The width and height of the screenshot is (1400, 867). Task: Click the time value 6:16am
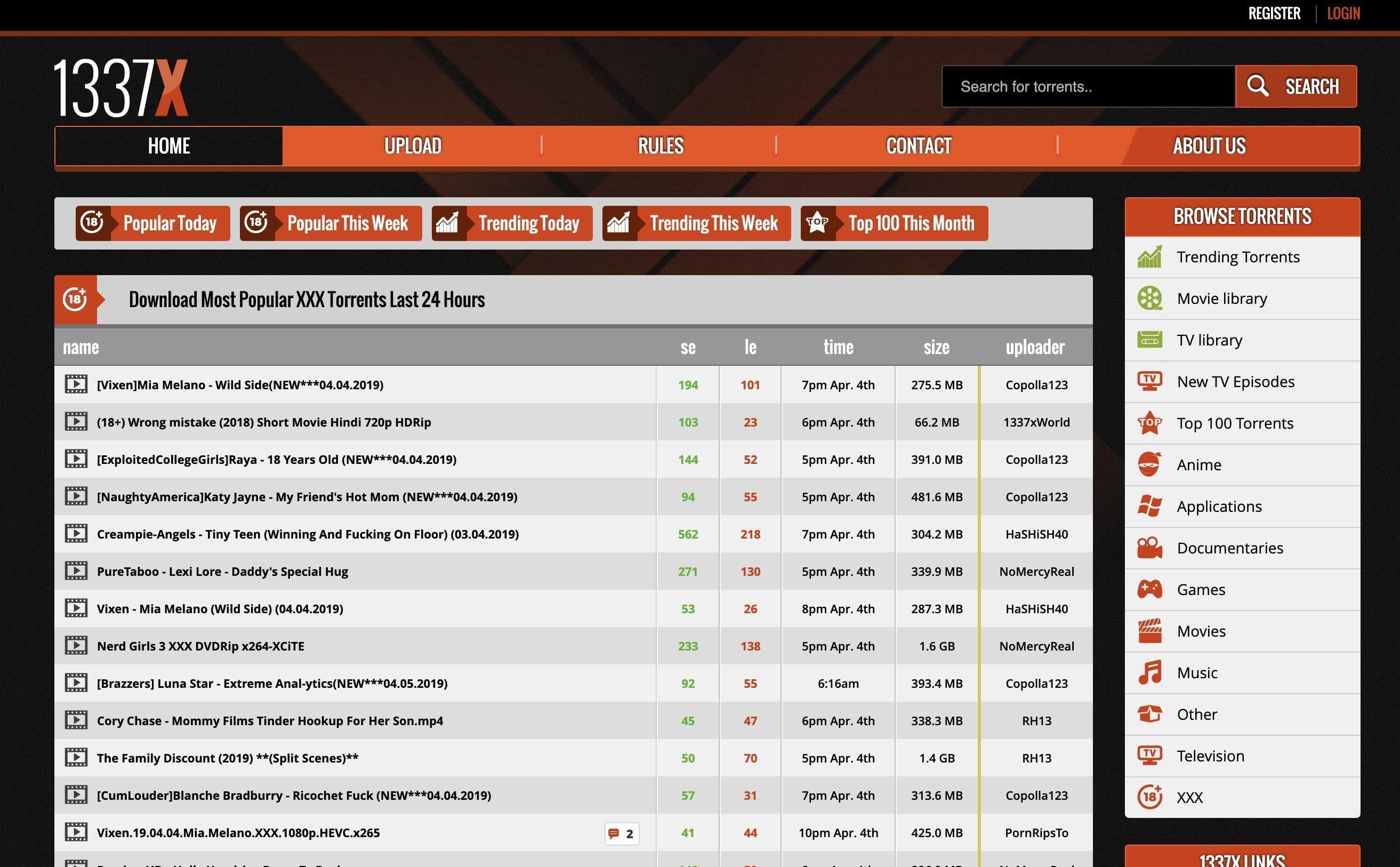[x=838, y=684]
